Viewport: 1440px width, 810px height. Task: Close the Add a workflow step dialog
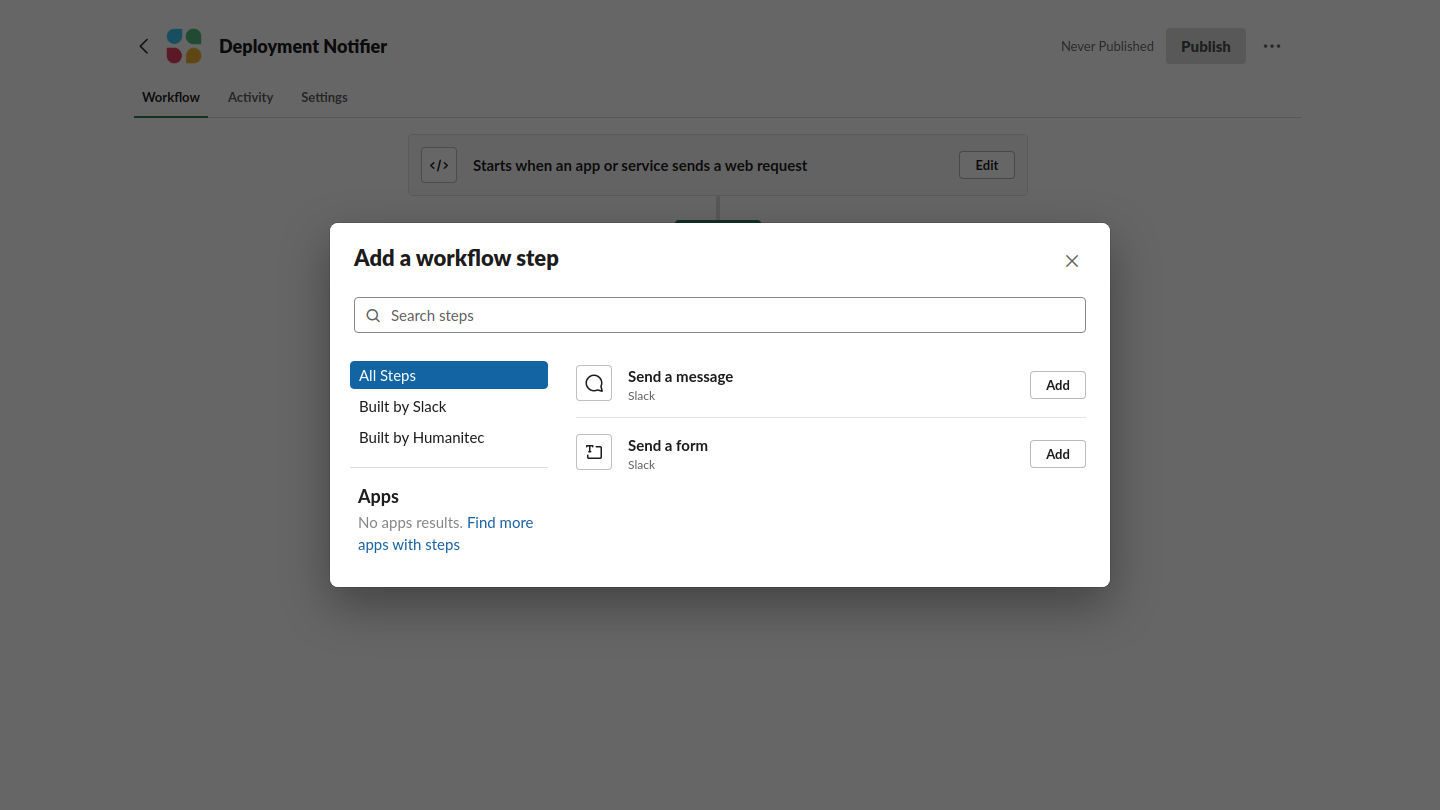pyautogui.click(x=1072, y=261)
